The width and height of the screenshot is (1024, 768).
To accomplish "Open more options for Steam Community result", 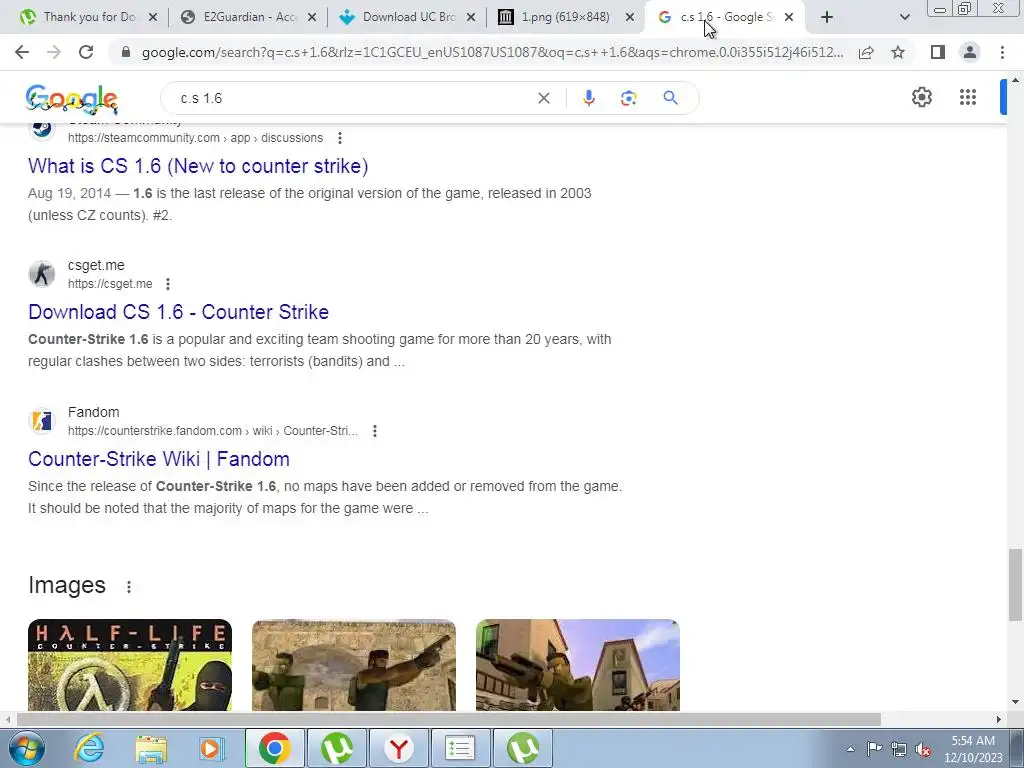I will click(x=340, y=138).
